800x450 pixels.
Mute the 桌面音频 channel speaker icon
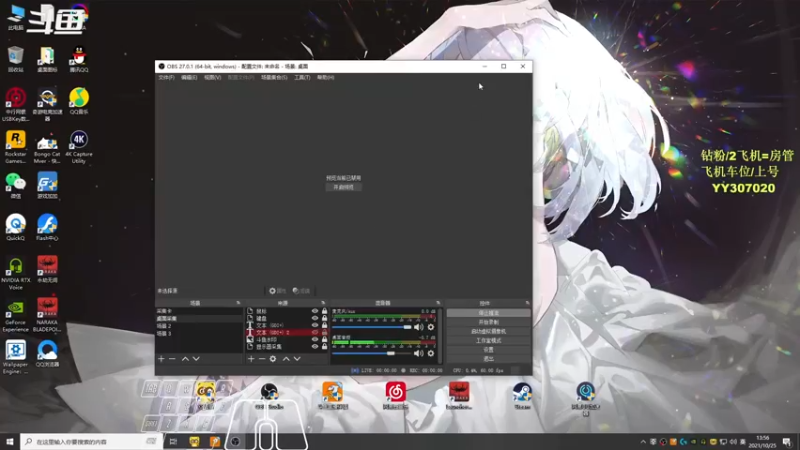pos(419,353)
